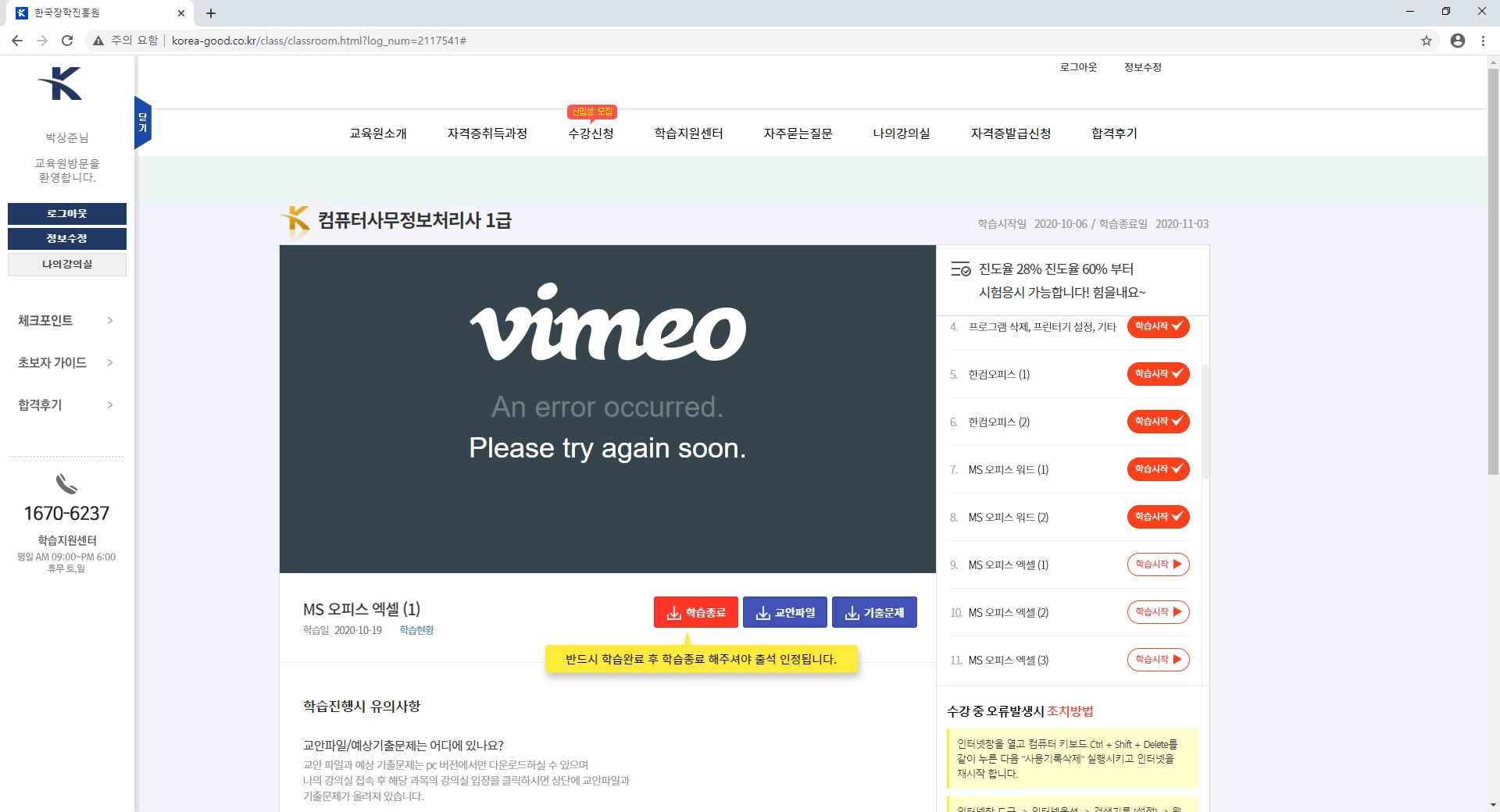Expand the 합격후기 sidebar item
1500x812 pixels.
pos(66,405)
